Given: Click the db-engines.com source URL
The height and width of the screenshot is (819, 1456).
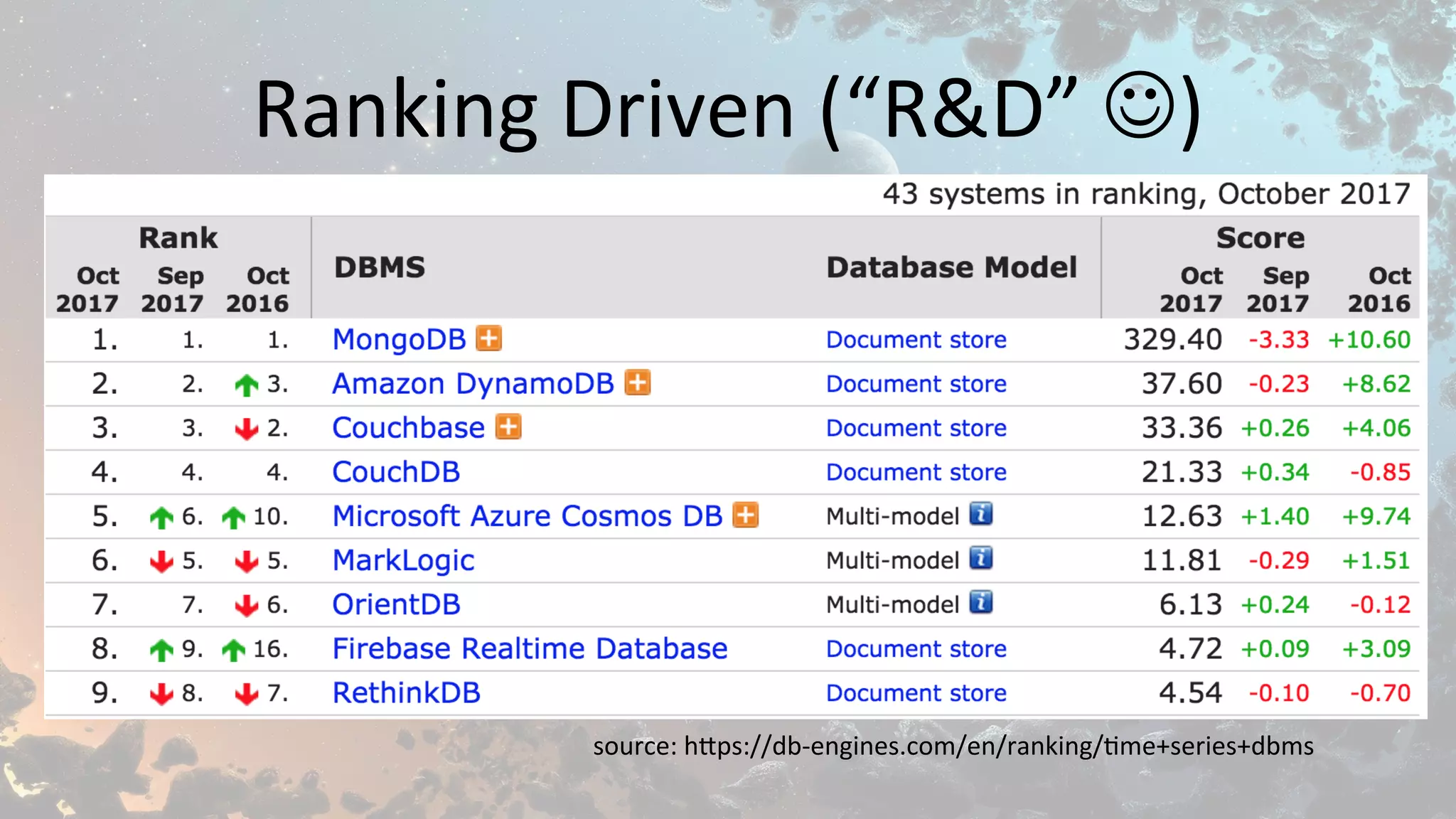Looking at the screenshot, I should click(x=999, y=746).
